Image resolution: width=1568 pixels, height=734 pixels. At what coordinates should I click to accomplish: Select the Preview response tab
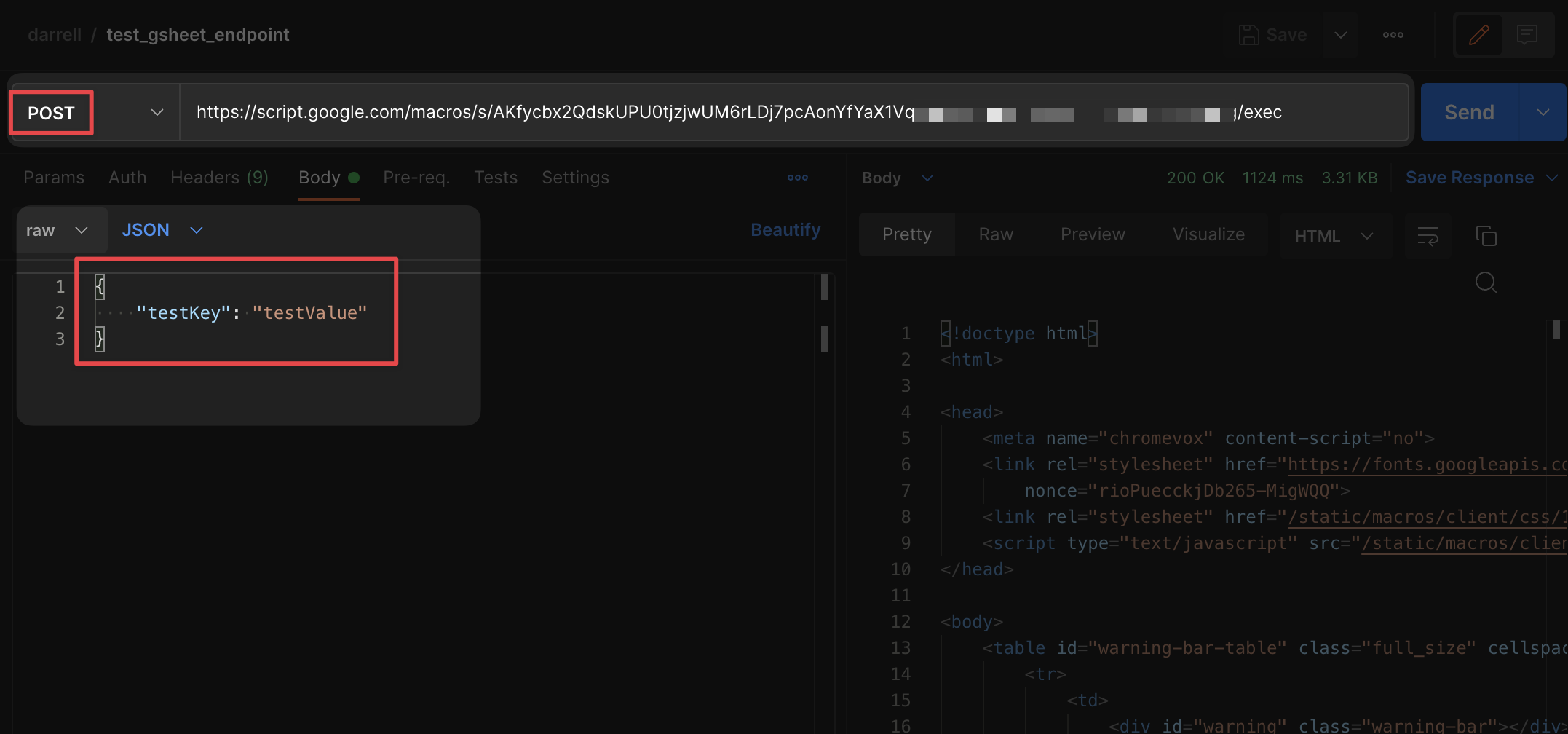[1093, 234]
